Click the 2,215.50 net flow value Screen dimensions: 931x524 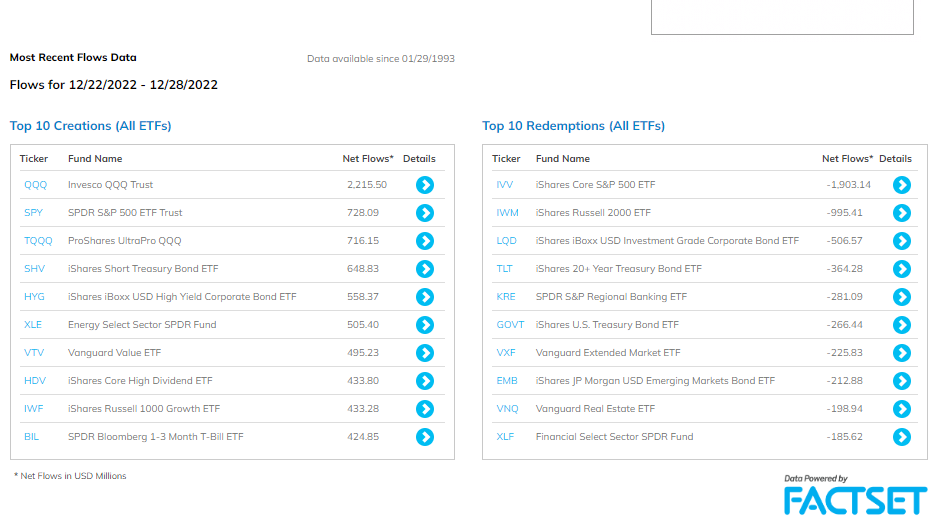[x=367, y=185]
